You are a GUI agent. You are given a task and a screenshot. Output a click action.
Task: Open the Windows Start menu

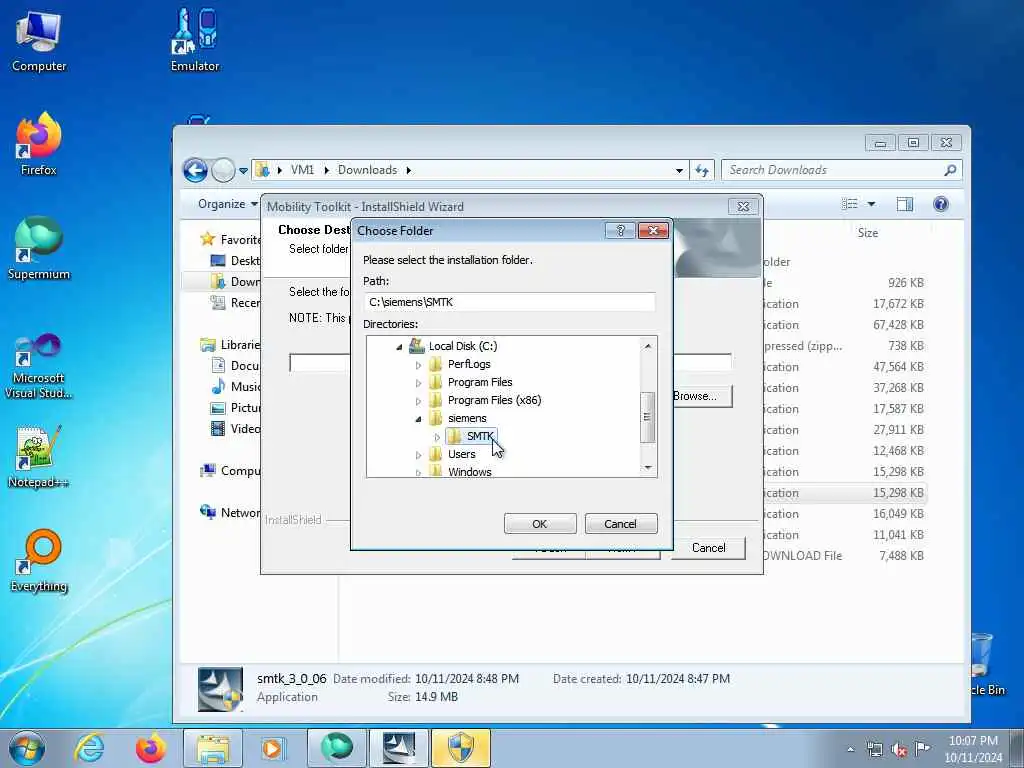point(27,748)
